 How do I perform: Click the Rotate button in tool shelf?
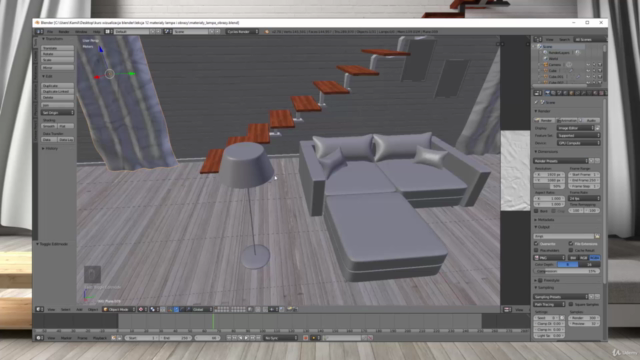58,54
